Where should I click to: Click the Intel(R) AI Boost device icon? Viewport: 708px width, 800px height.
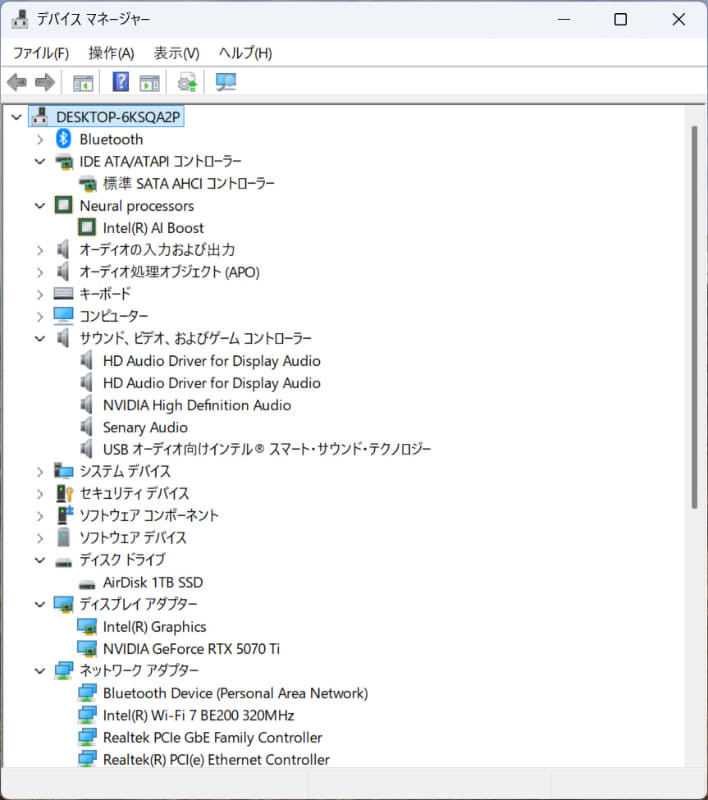pyautogui.click(x=87, y=228)
